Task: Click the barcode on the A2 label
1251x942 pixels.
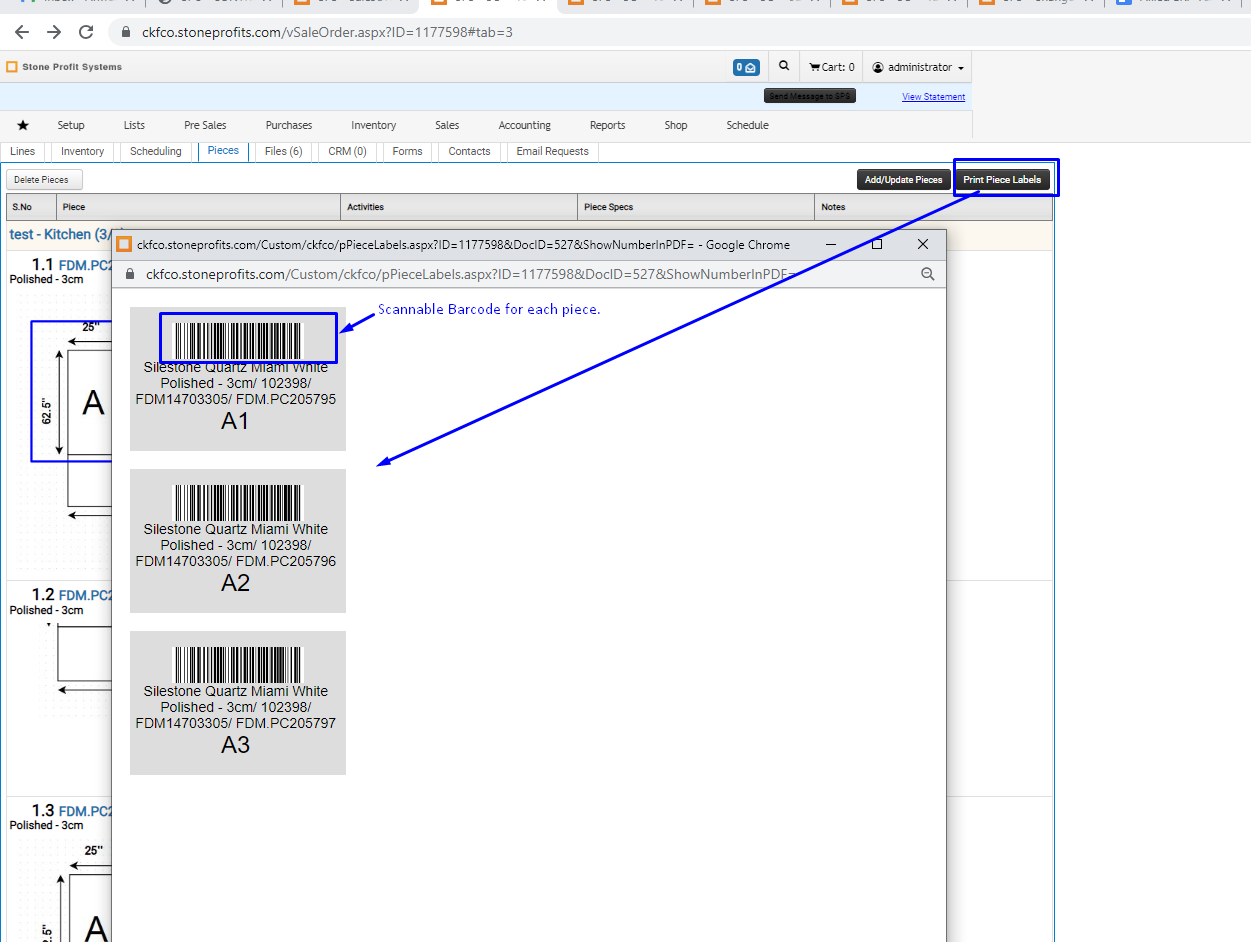Action: (236, 503)
